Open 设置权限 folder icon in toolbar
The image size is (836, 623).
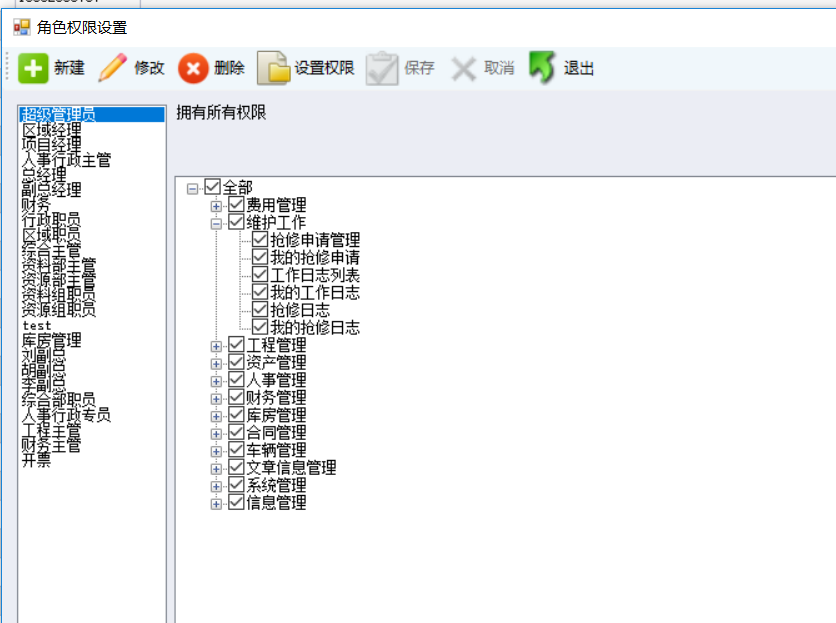(x=274, y=69)
